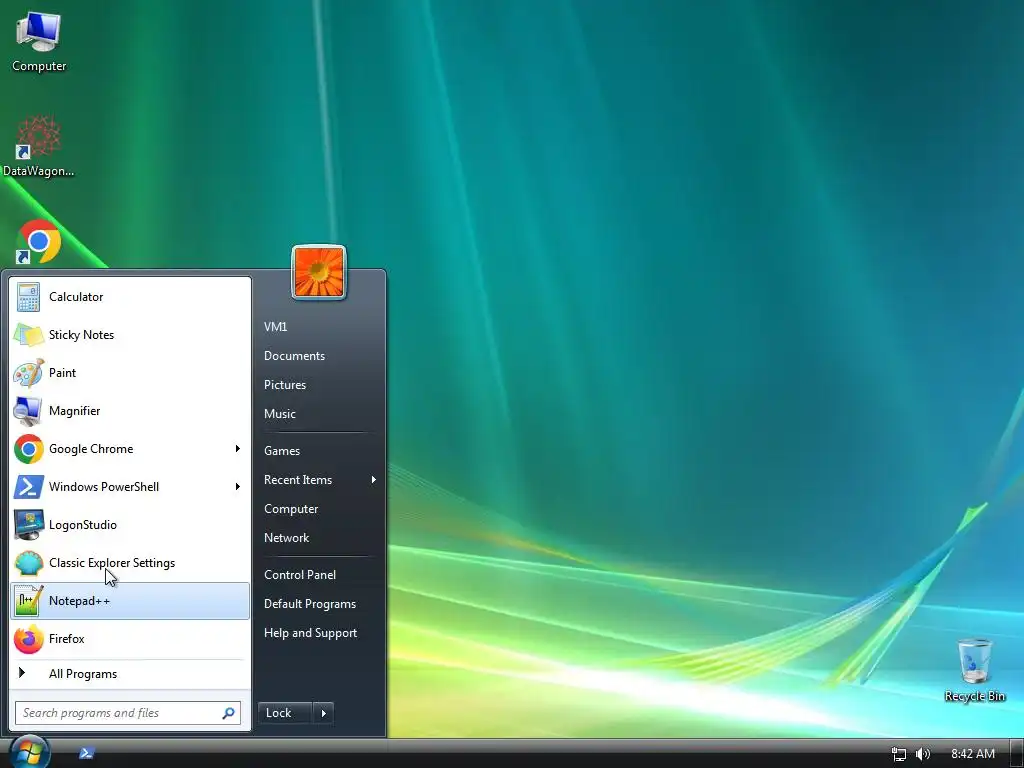
Task: Select the Computer desktop icon
Action: coord(39,41)
